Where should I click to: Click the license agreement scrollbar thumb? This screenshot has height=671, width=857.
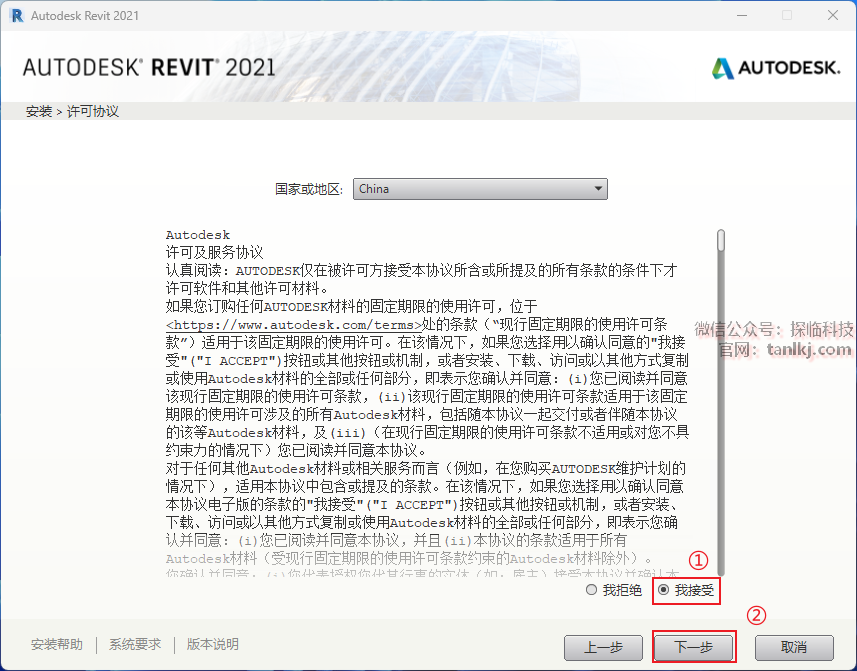(x=721, y=240)
